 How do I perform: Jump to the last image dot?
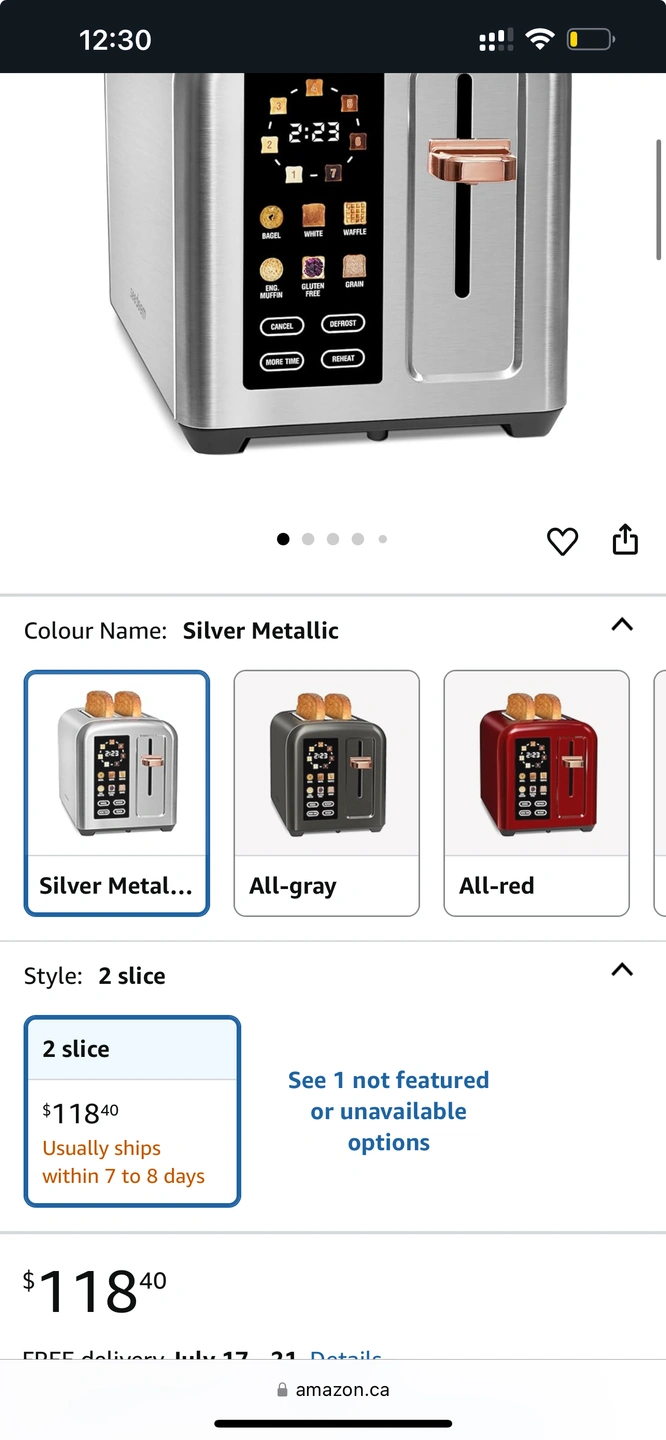coord(383,539)
